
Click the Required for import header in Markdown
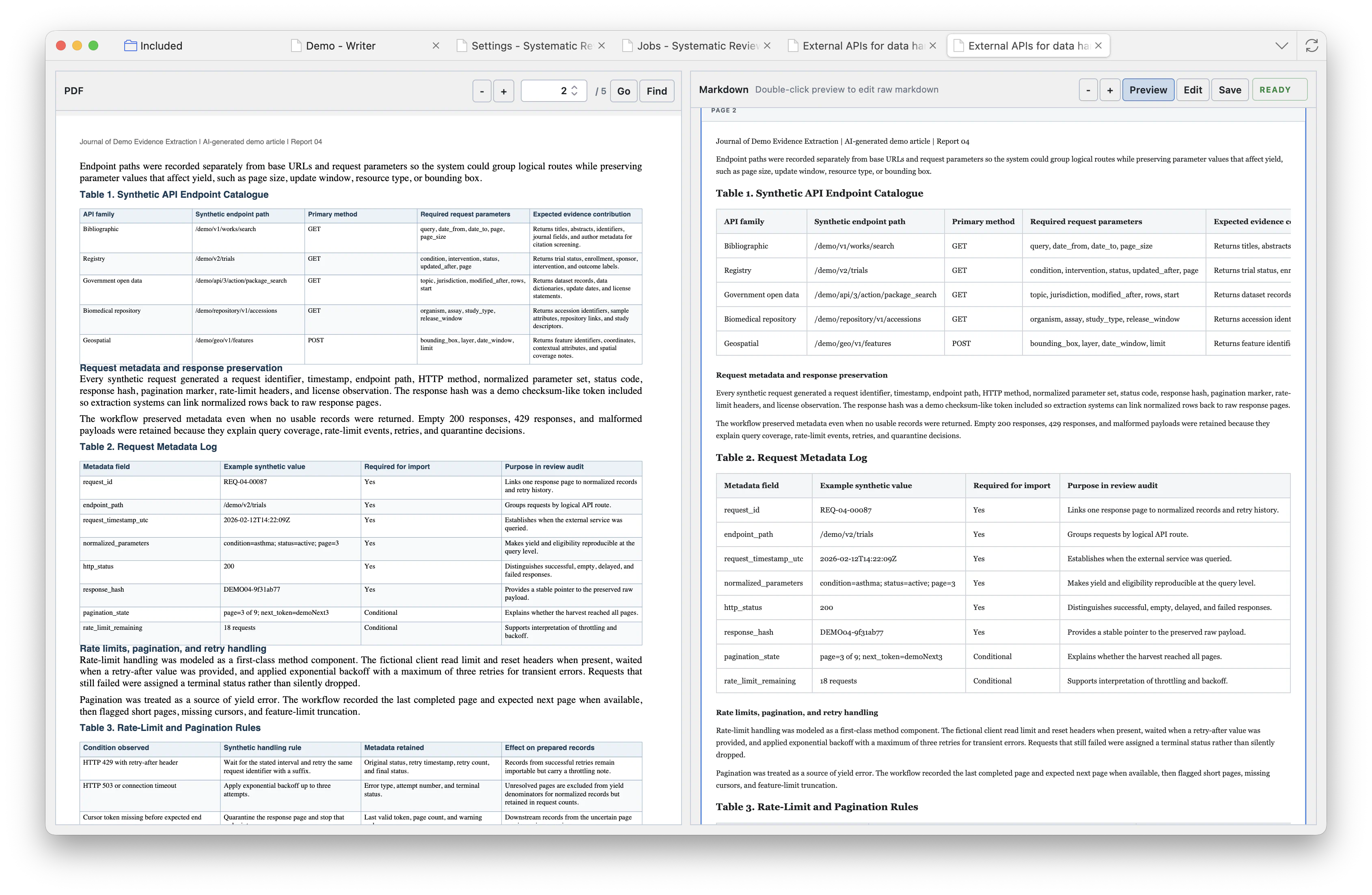point(1012,486)
